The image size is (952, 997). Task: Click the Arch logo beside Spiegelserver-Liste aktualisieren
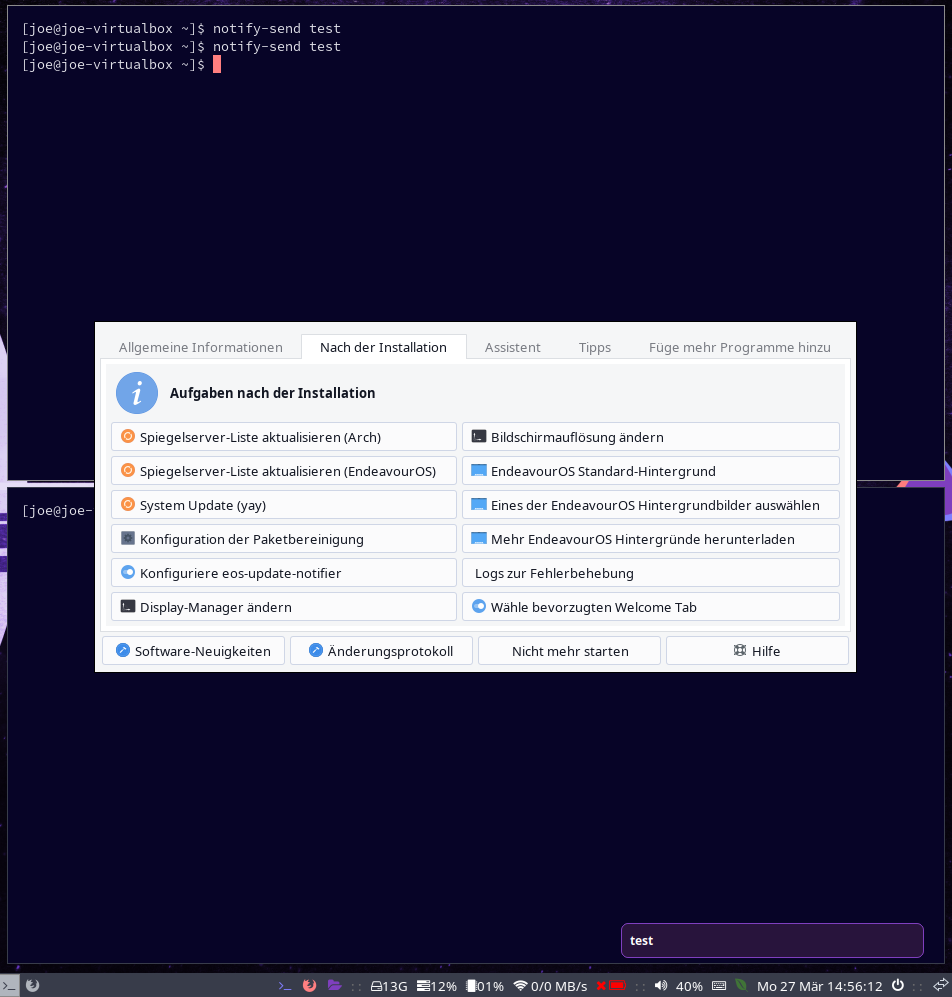pos(127,436)
